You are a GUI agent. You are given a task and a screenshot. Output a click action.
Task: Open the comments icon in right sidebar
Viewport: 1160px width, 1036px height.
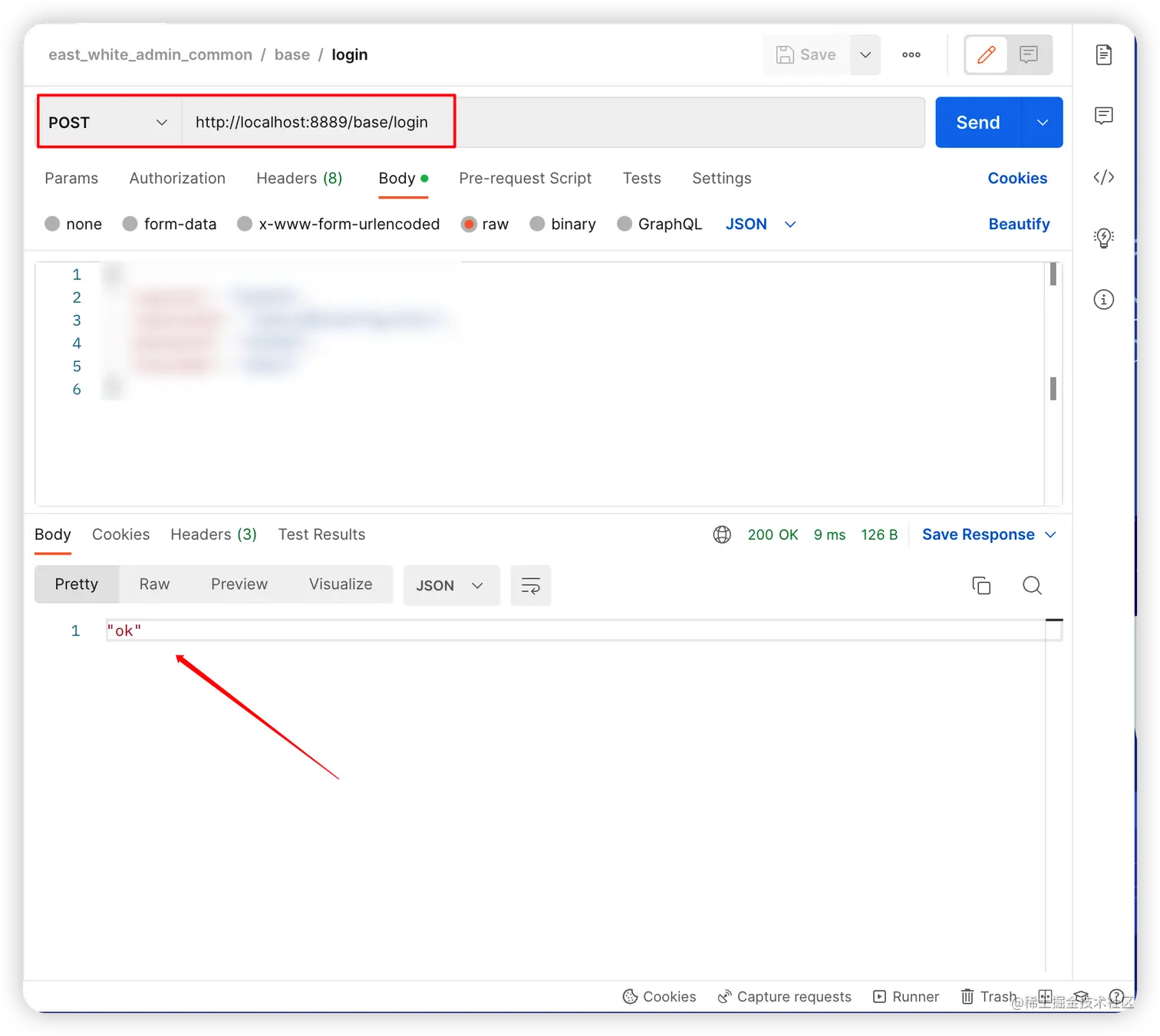coord(1104,116)
